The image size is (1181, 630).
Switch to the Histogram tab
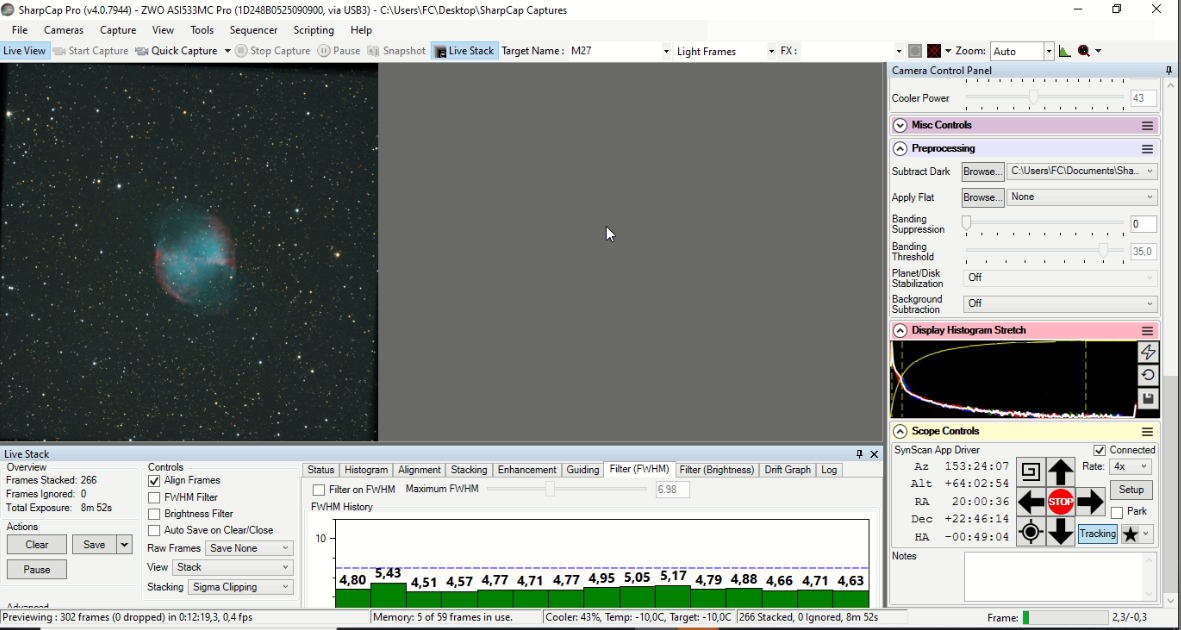pos(365,469)
